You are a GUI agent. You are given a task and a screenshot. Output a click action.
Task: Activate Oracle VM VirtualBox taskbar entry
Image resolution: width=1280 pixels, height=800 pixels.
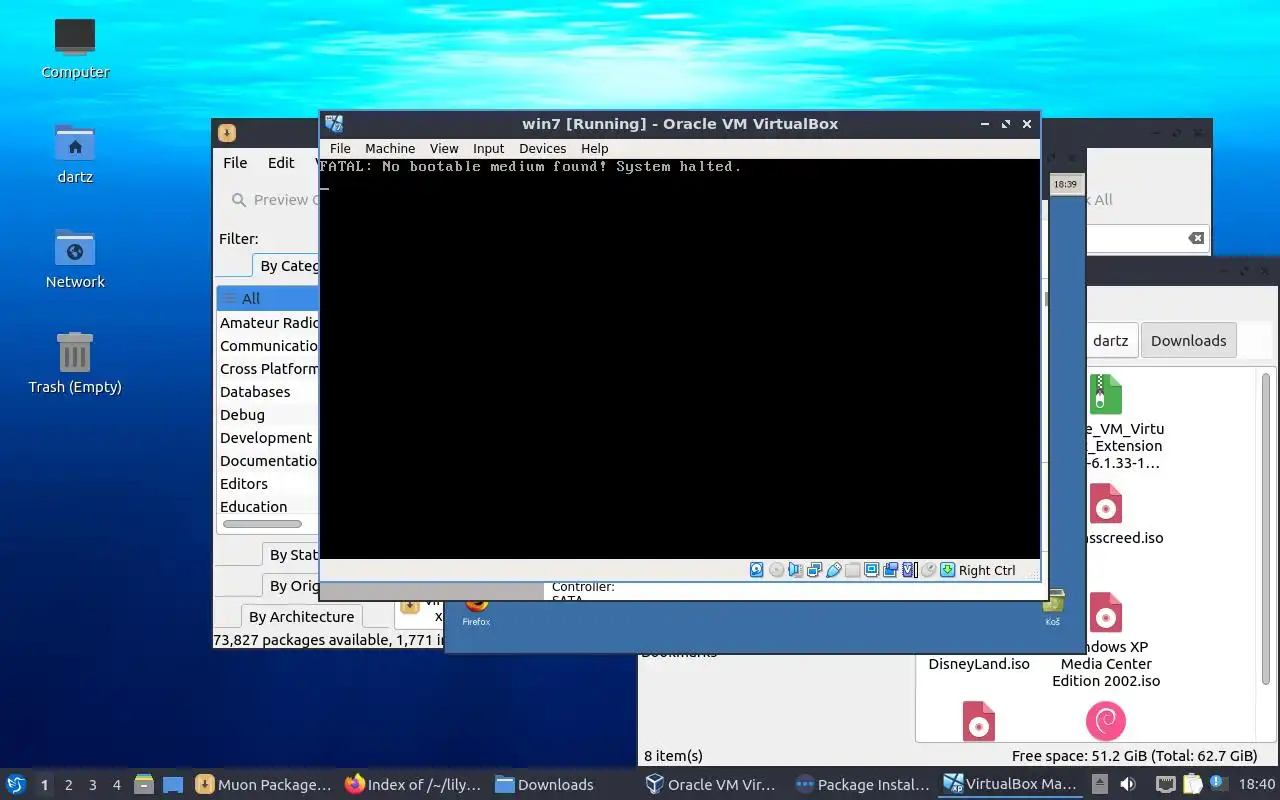(x=713, y=785)
